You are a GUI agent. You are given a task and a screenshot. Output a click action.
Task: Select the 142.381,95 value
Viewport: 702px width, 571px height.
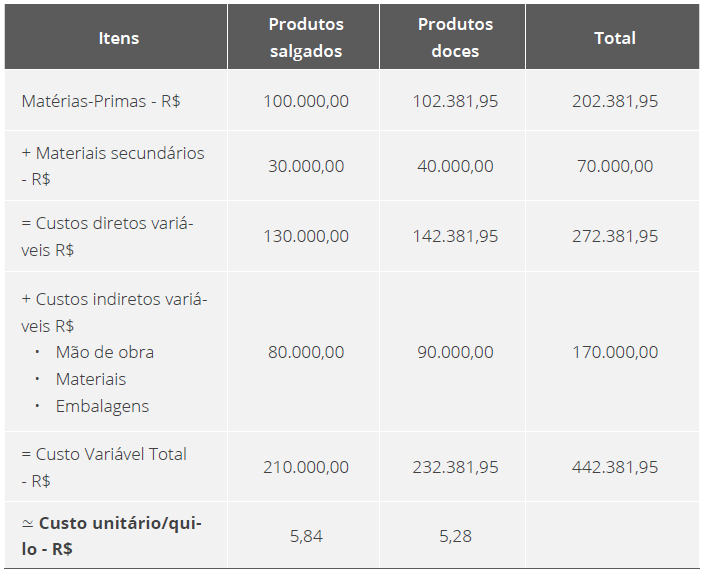click(455, 236)
